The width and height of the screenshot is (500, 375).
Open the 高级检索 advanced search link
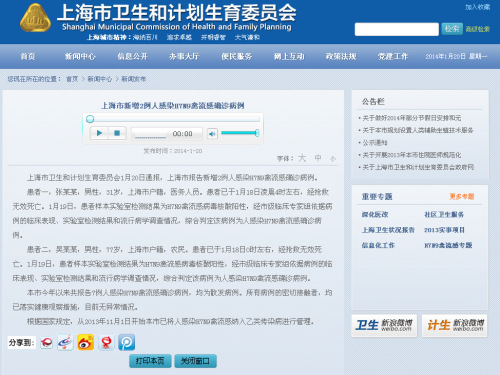point(478,29)
